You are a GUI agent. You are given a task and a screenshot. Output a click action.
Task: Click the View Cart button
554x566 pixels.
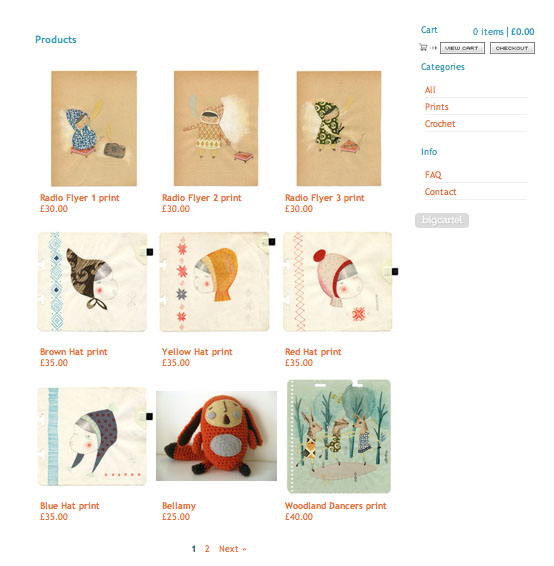tap(462, 48)
